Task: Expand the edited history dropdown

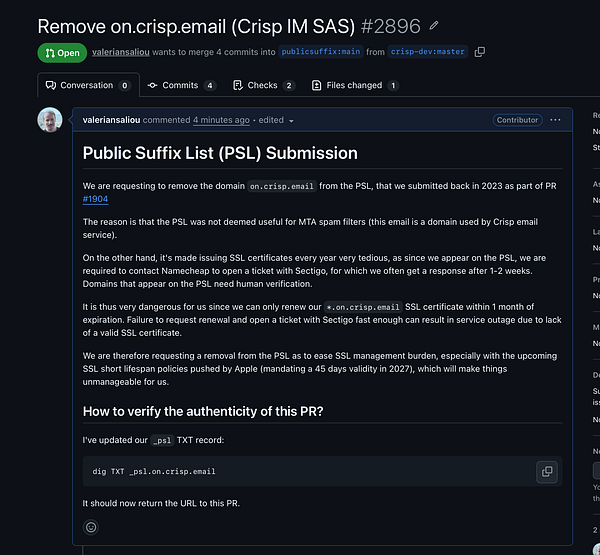Action: pyautogui.click(x=276, y=120)
